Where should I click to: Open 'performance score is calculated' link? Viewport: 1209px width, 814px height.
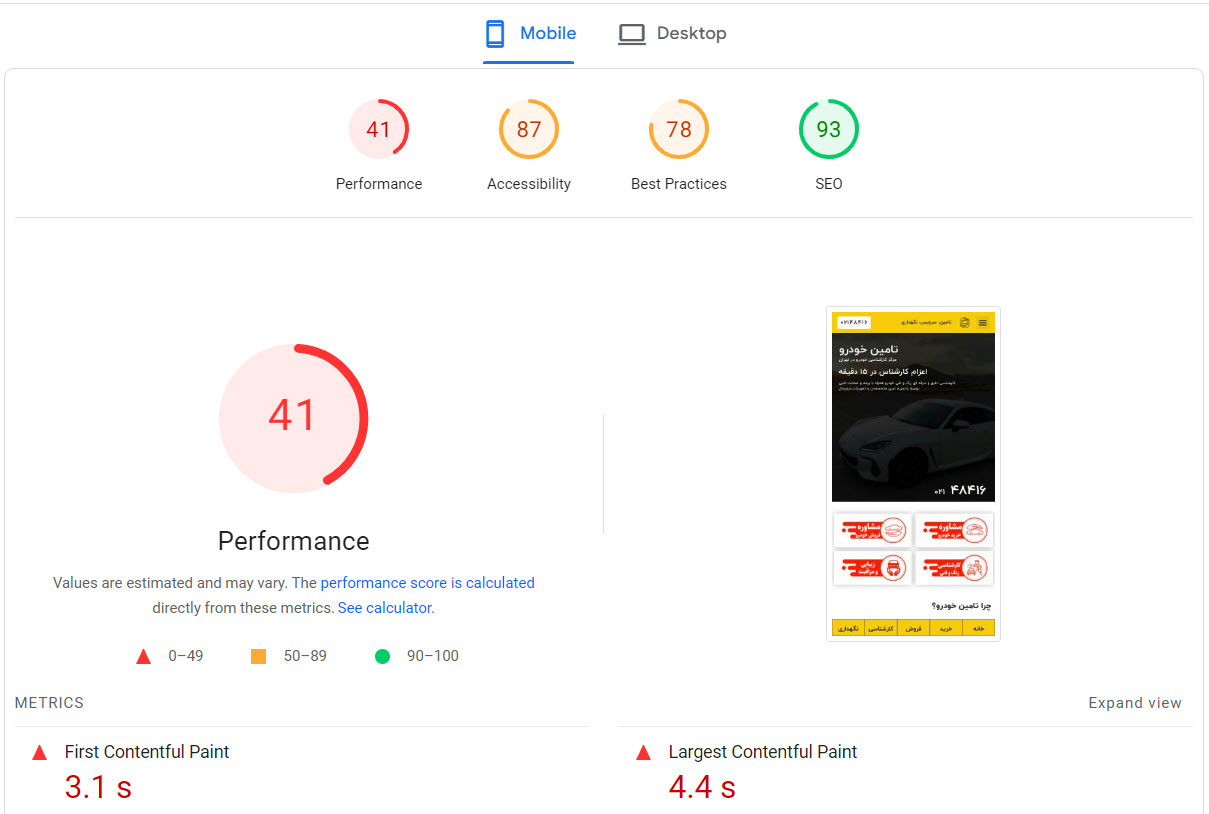tap(427, 583)
